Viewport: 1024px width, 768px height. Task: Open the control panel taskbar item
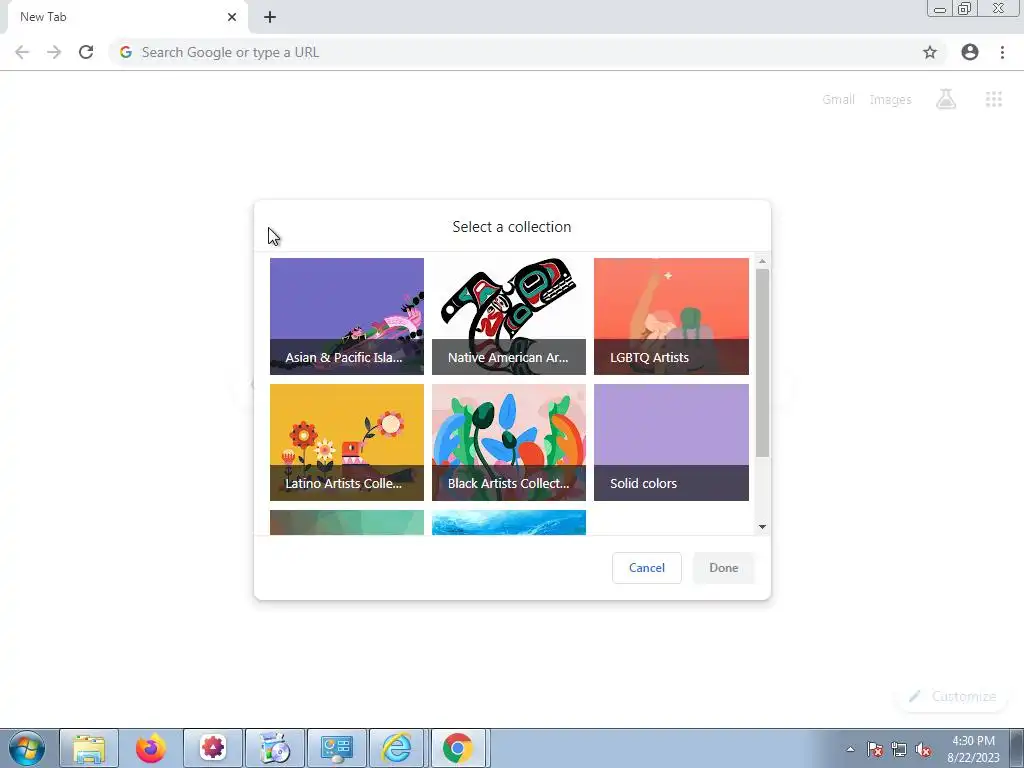337,748
